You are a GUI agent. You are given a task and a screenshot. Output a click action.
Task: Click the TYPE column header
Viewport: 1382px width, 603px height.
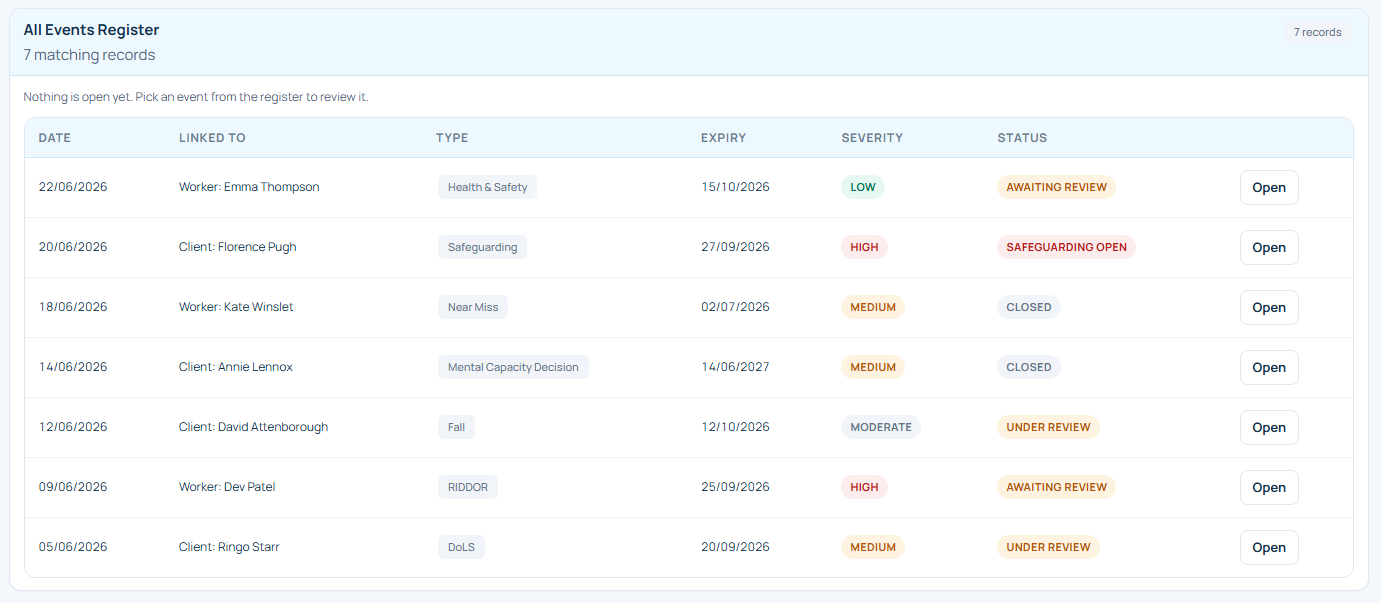[452, 138]
